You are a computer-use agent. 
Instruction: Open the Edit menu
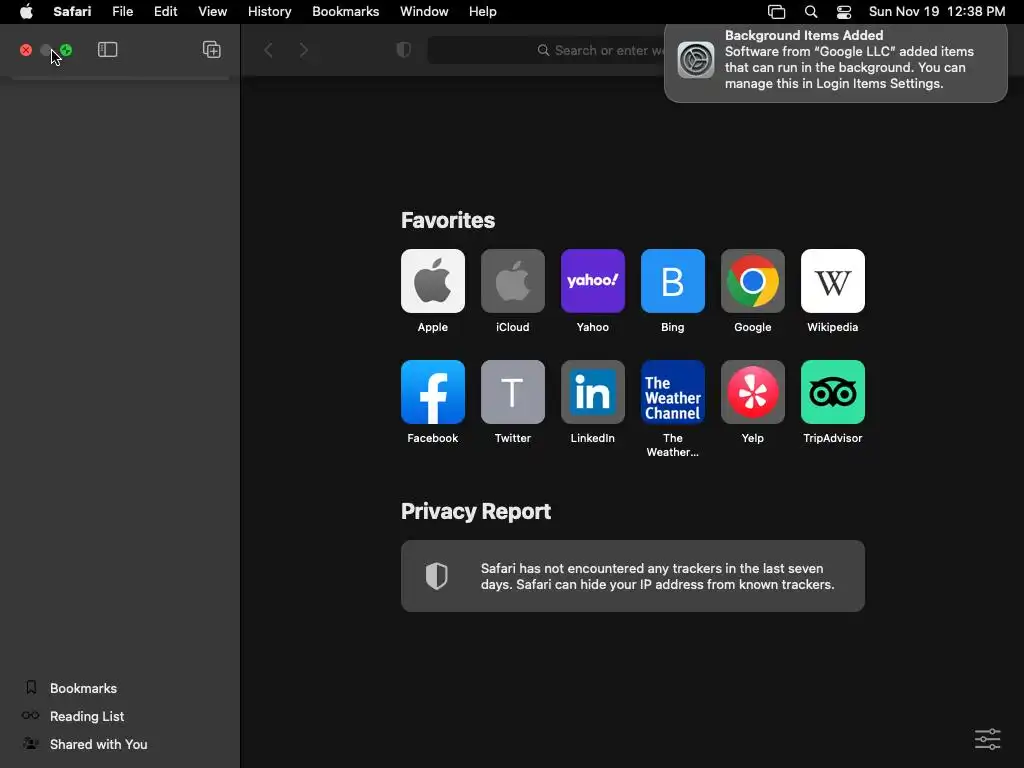click(166, 12)
